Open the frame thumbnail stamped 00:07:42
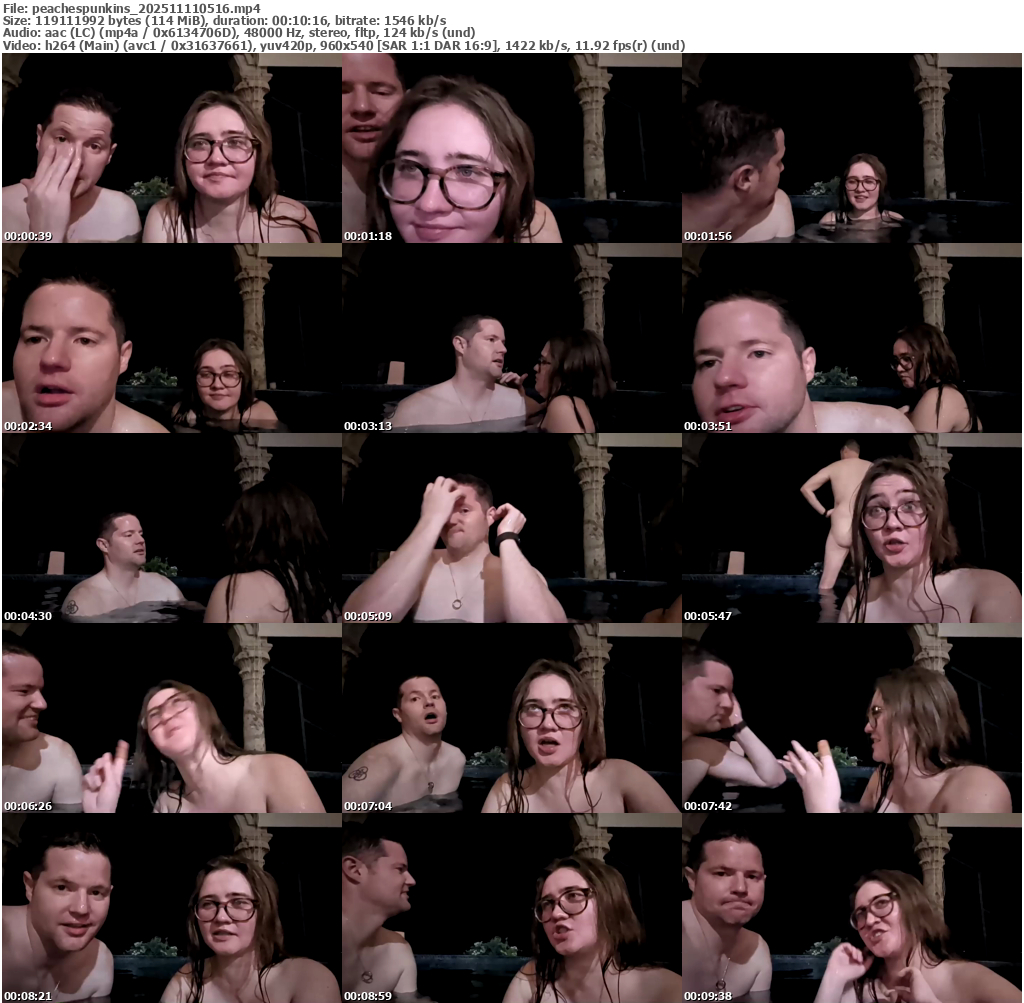This screenshot has height=1003, width=1024. pyautogui.click(x=852, y=718)
